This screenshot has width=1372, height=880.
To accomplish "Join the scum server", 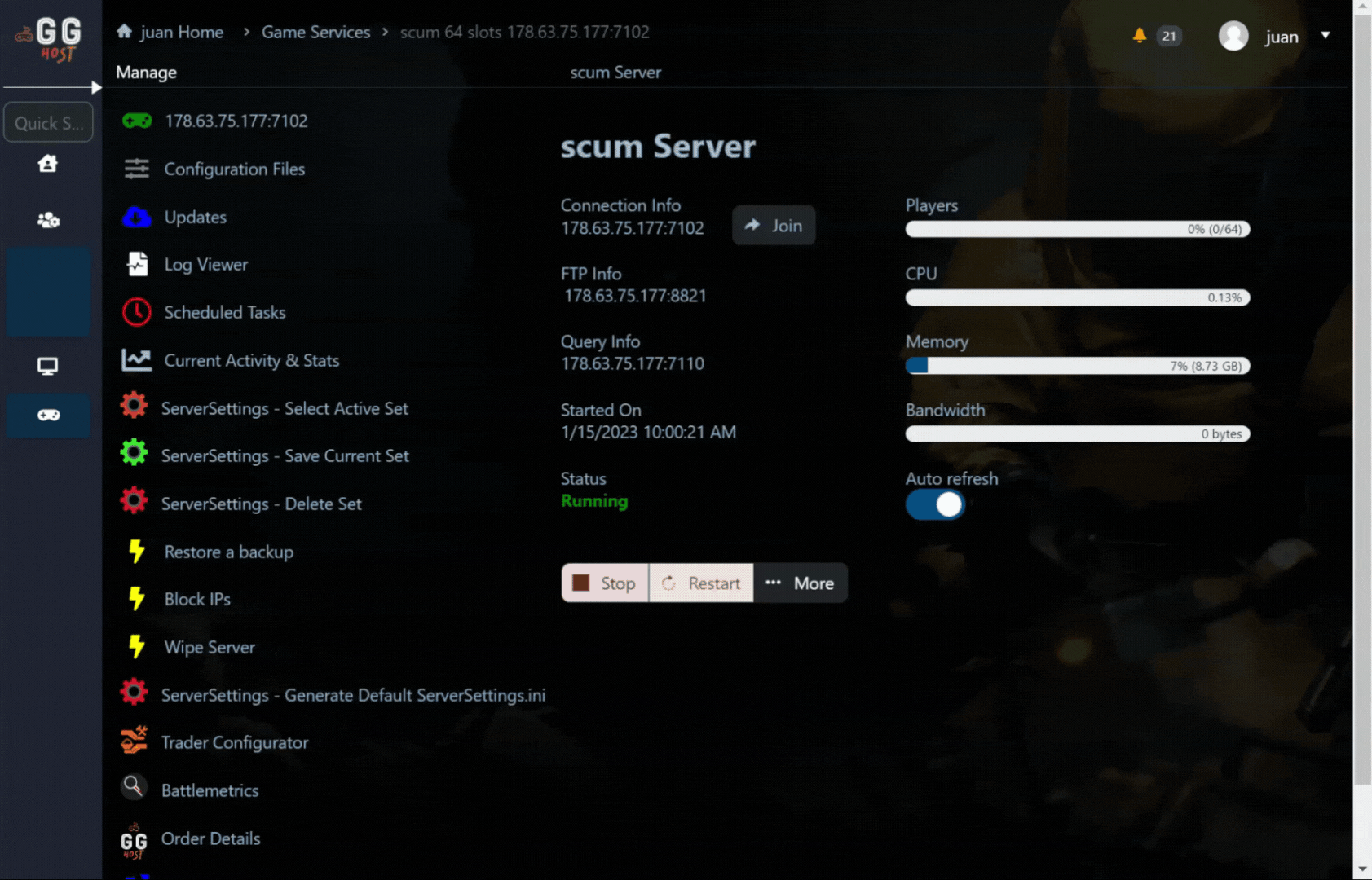I will [774, 226].
